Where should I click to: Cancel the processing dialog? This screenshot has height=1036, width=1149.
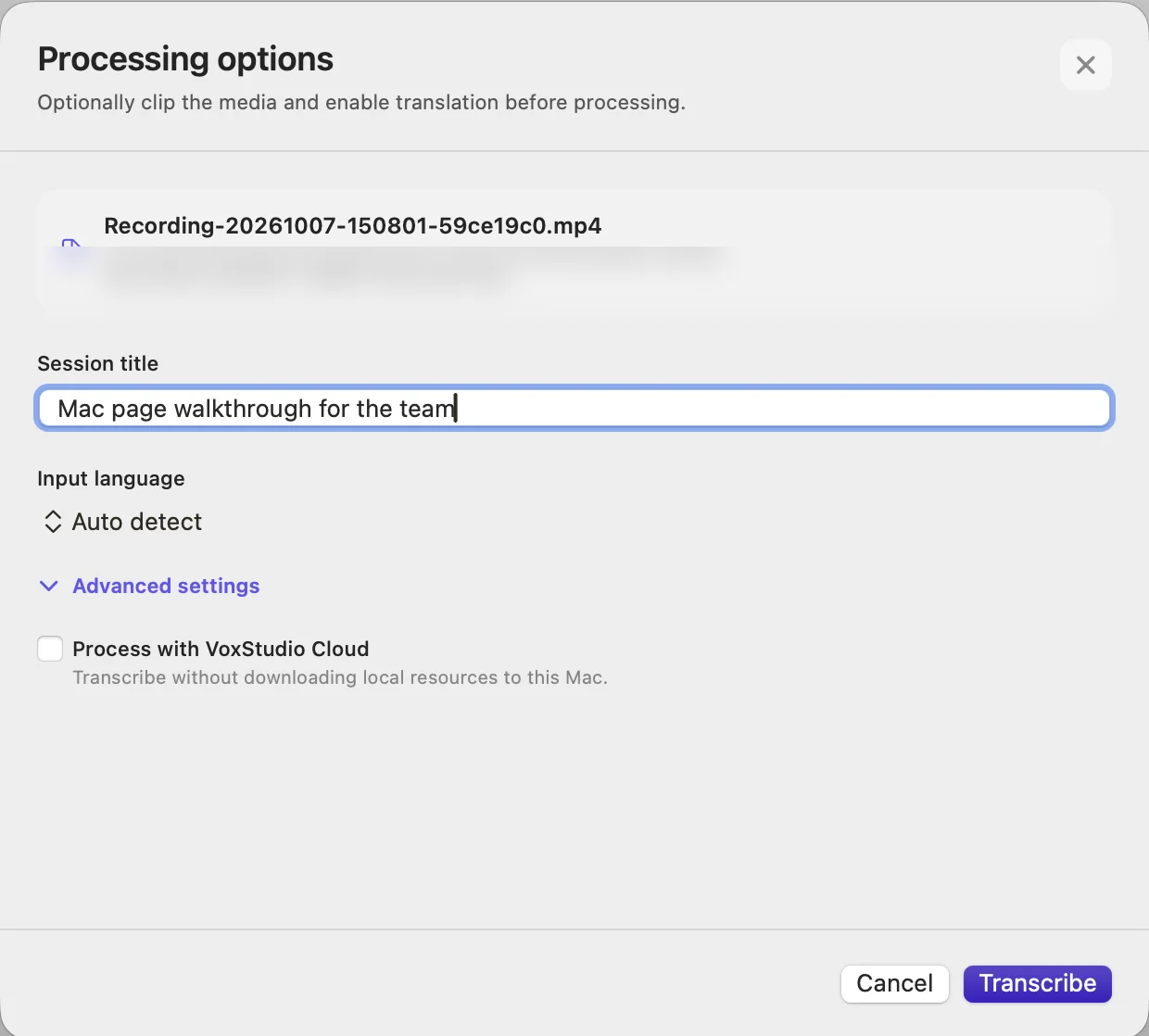point(894,983)
